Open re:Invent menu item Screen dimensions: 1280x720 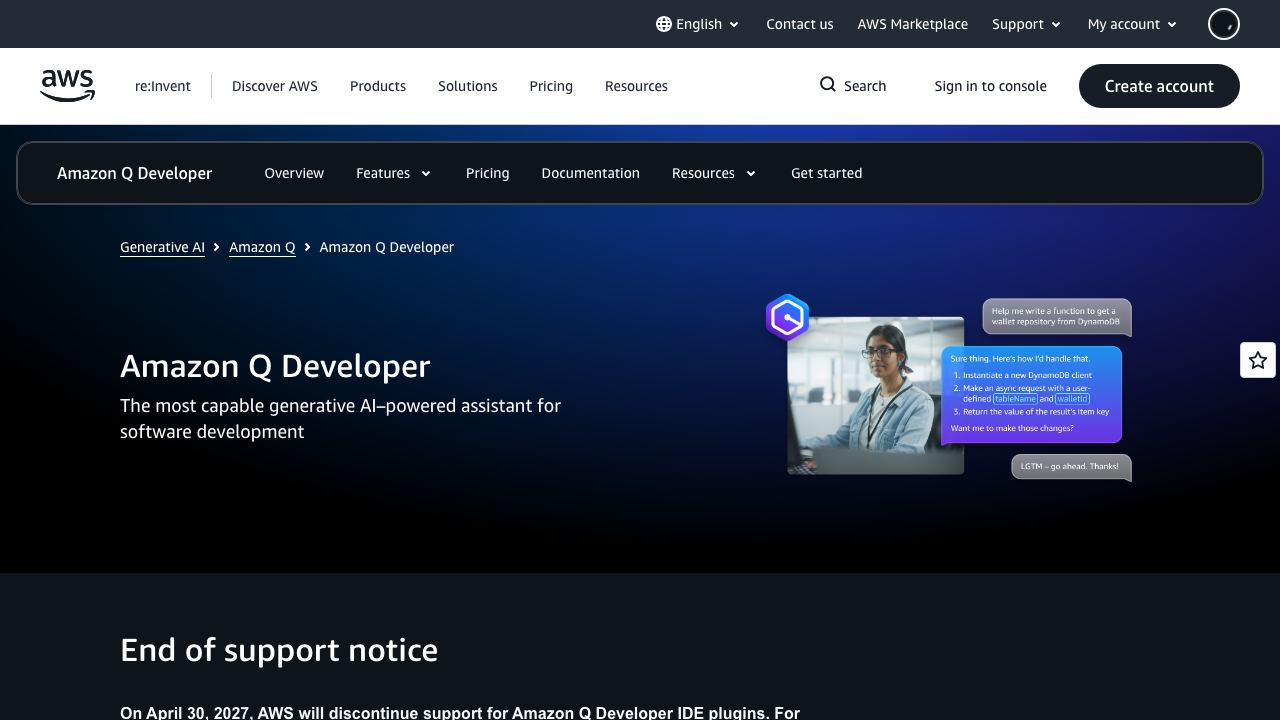[x=163, y=86]
